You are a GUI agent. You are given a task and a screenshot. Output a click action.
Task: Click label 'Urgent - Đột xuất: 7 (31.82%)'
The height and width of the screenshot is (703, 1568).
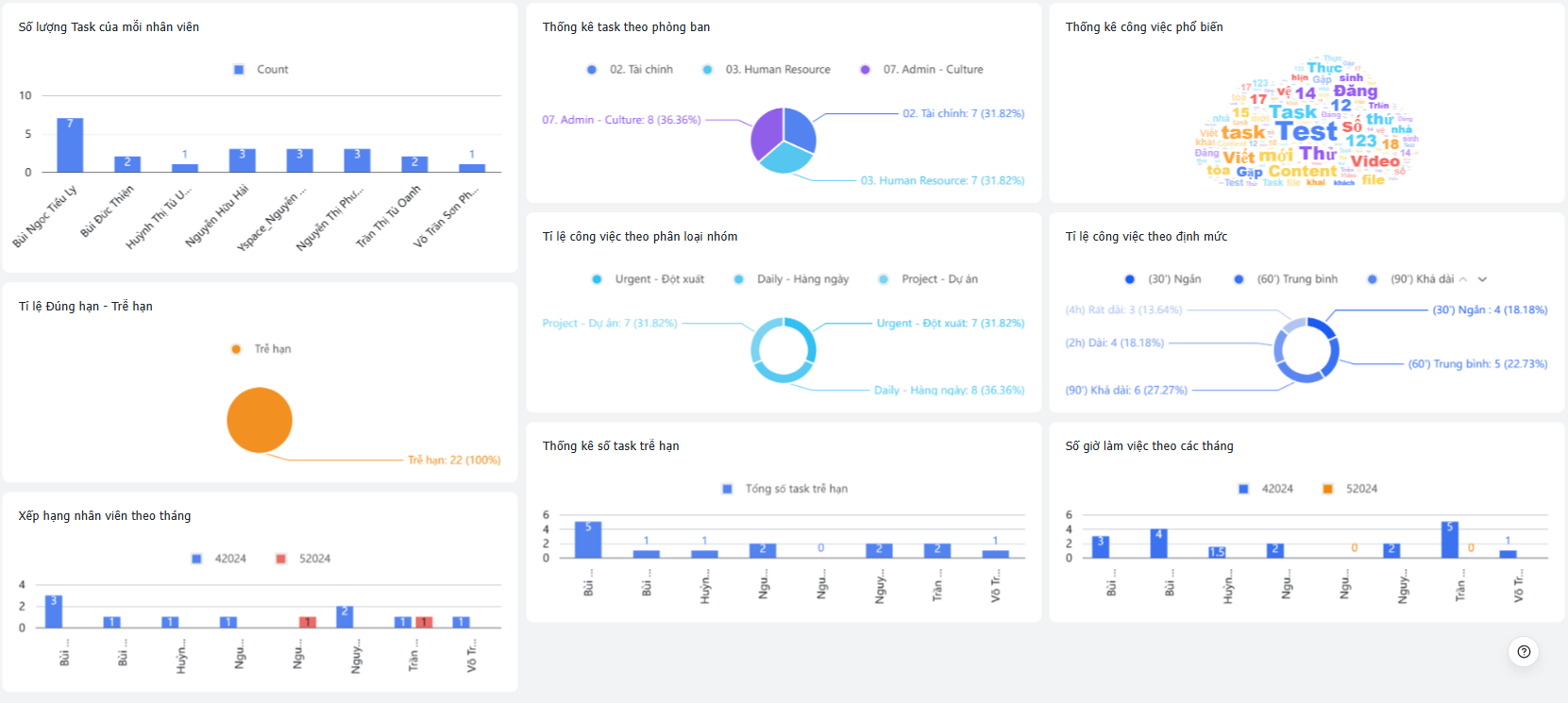(x=951, y=323)
